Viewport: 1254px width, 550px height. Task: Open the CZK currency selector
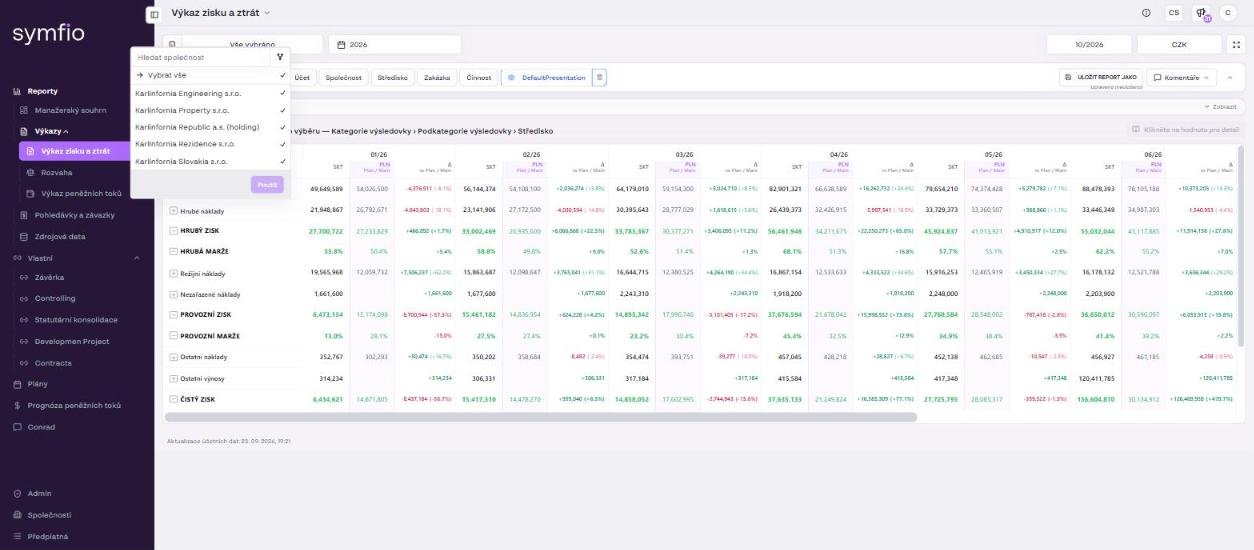tap(1179, 45)
